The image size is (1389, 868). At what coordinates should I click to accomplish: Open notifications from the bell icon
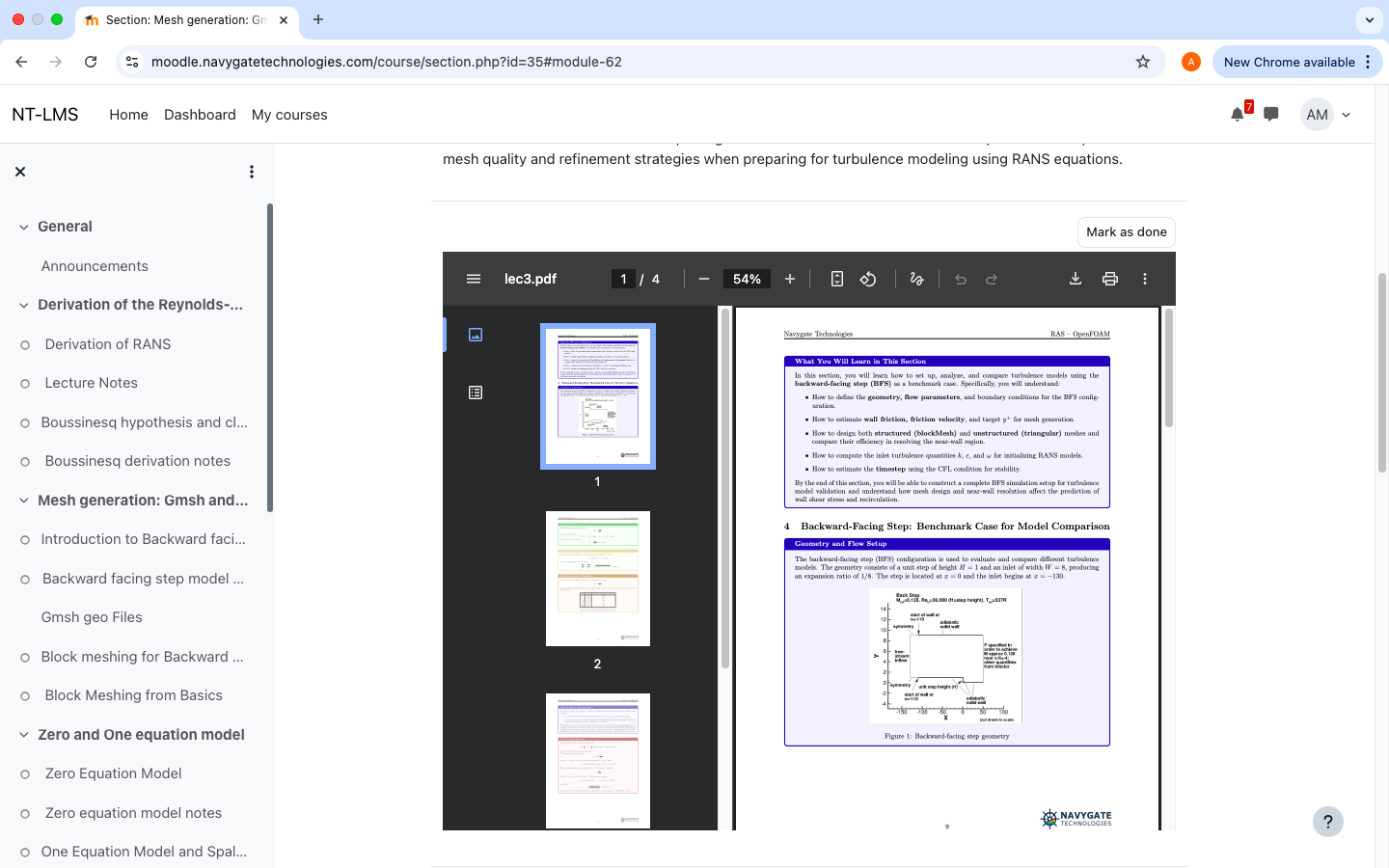1237,114
